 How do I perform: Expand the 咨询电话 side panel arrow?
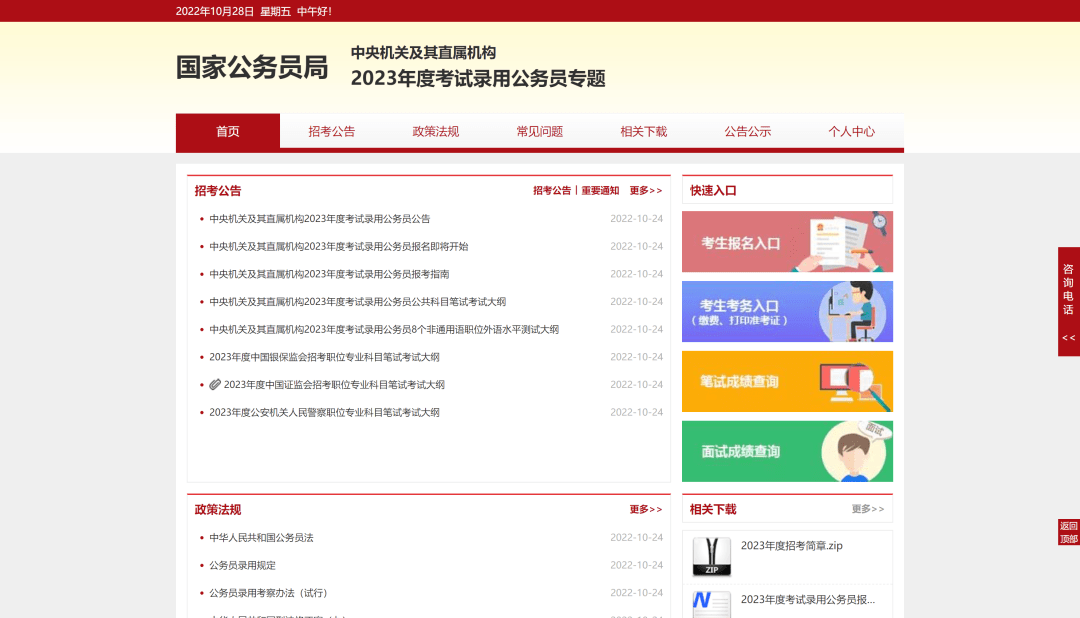1068,338
